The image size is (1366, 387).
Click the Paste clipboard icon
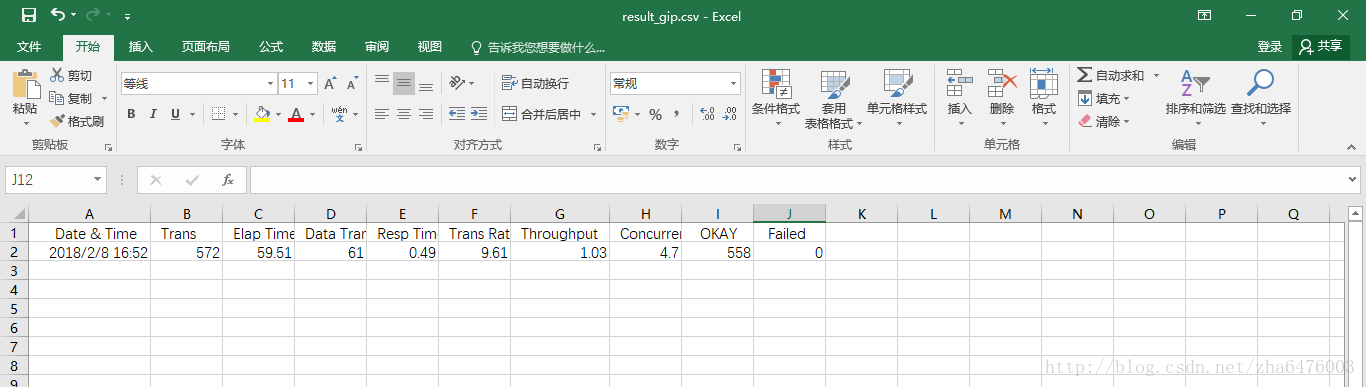25,83
